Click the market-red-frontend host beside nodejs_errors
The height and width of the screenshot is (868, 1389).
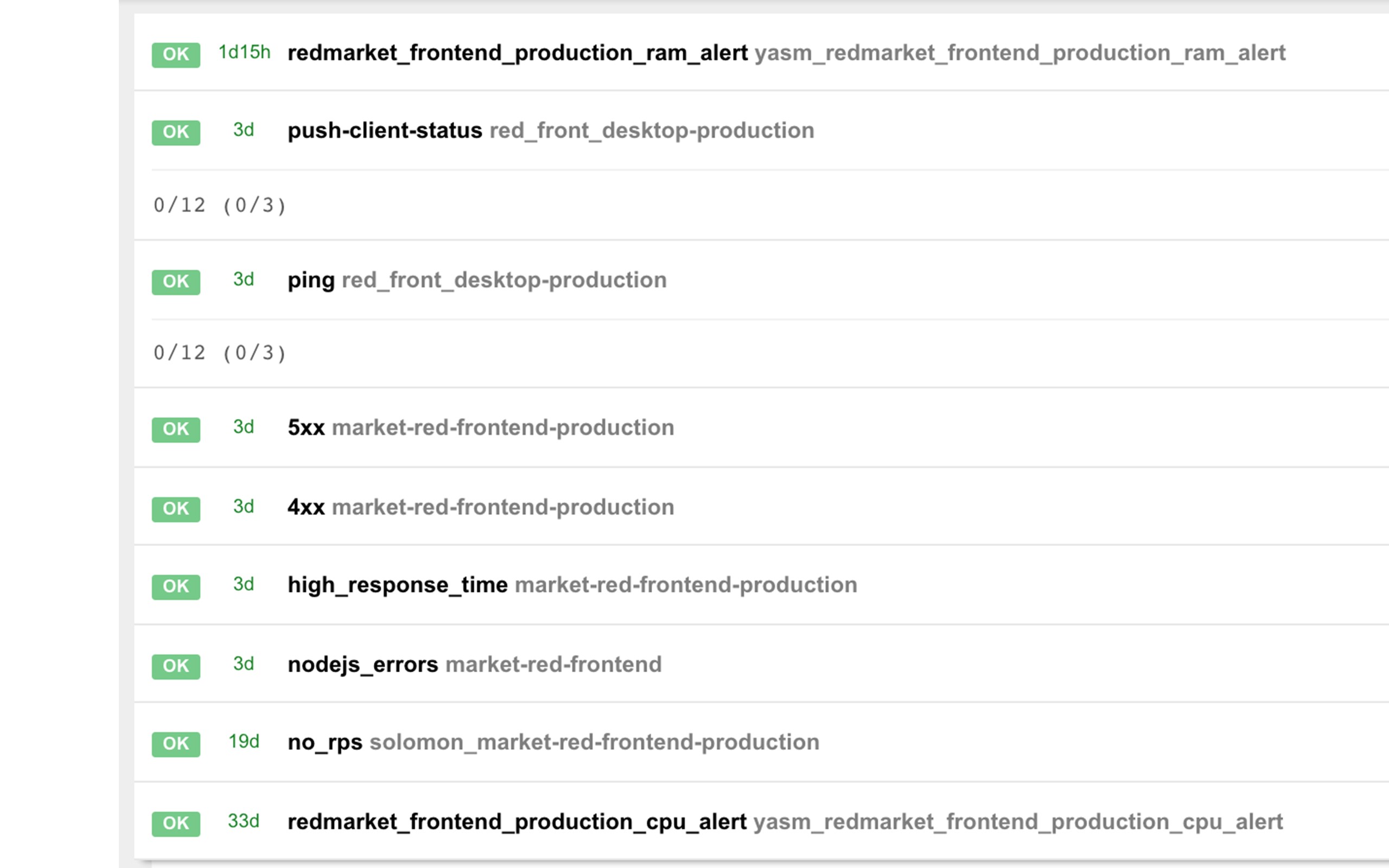(x=553, y=665)
